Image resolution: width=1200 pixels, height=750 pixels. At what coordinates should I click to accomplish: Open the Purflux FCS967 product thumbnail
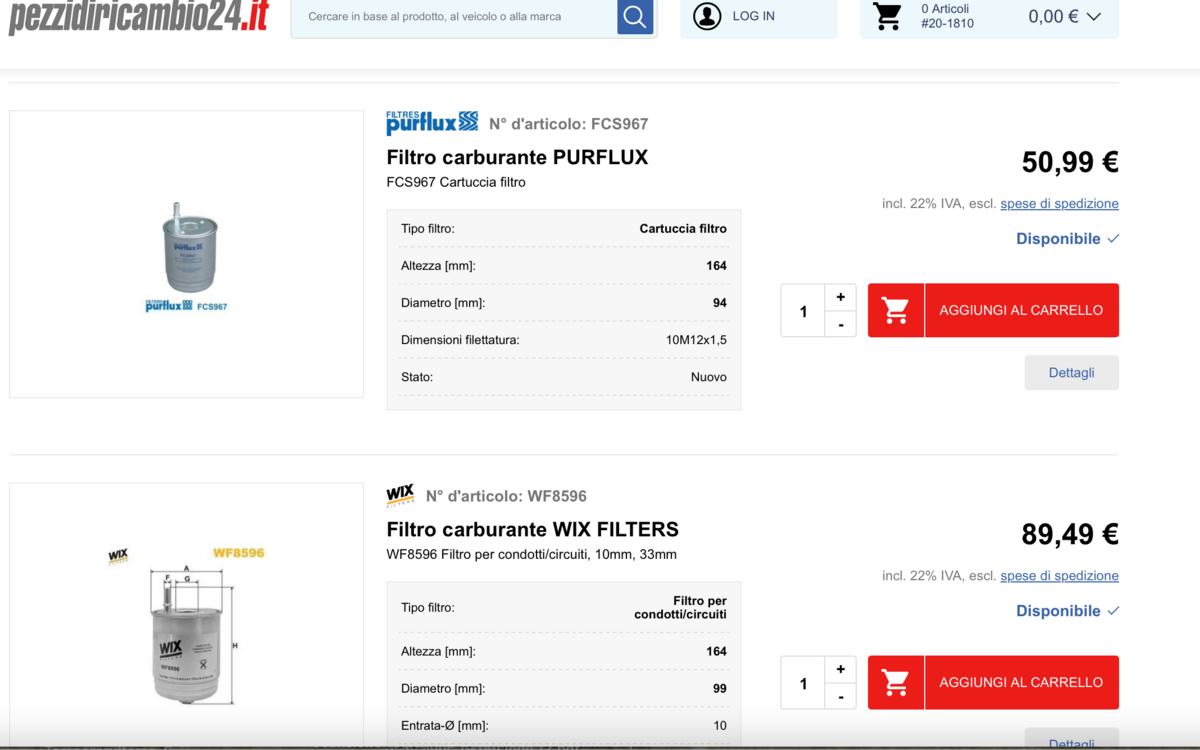click(x=186, y=254)
